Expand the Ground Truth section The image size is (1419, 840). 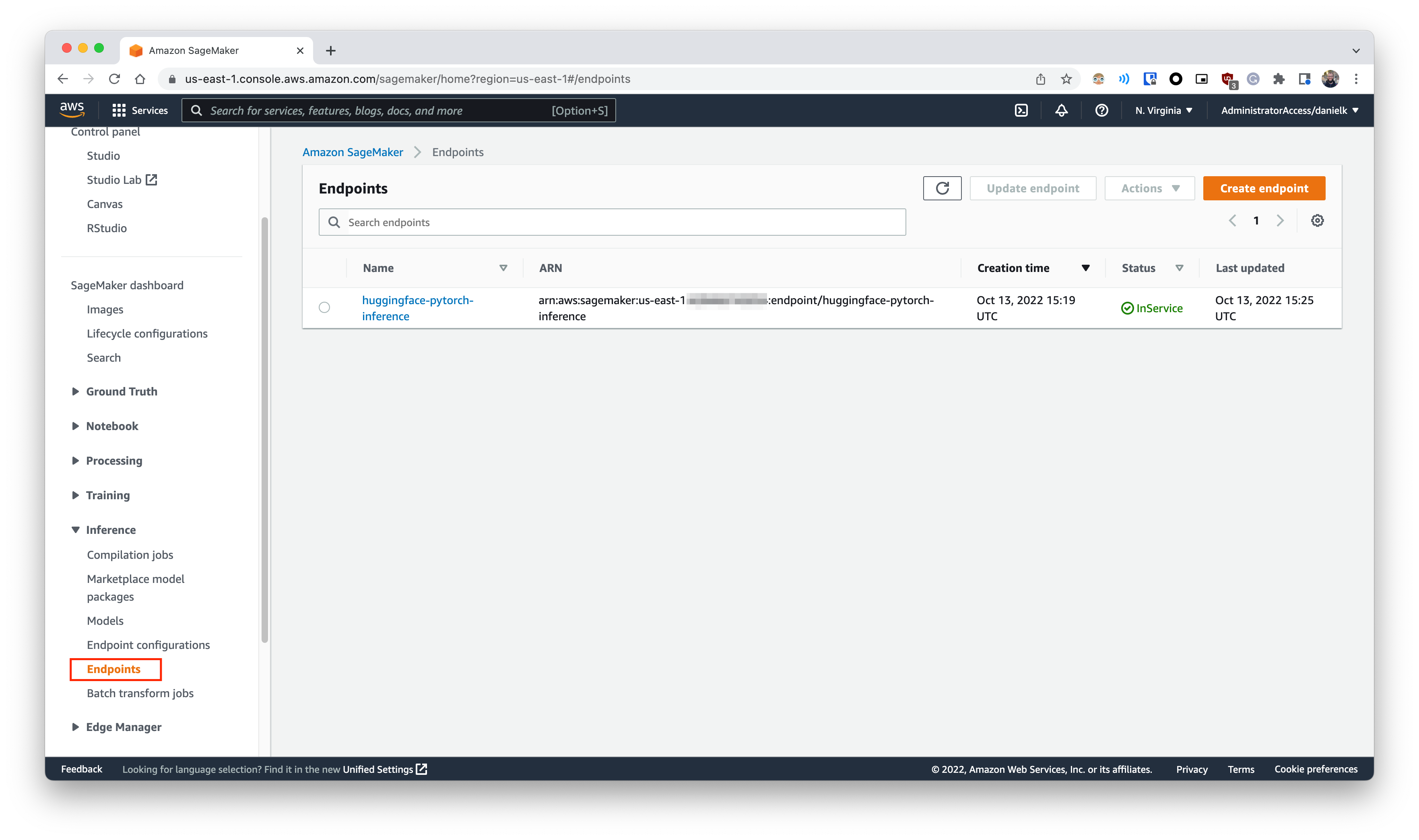pyautogui.click(x=75, y=392)
